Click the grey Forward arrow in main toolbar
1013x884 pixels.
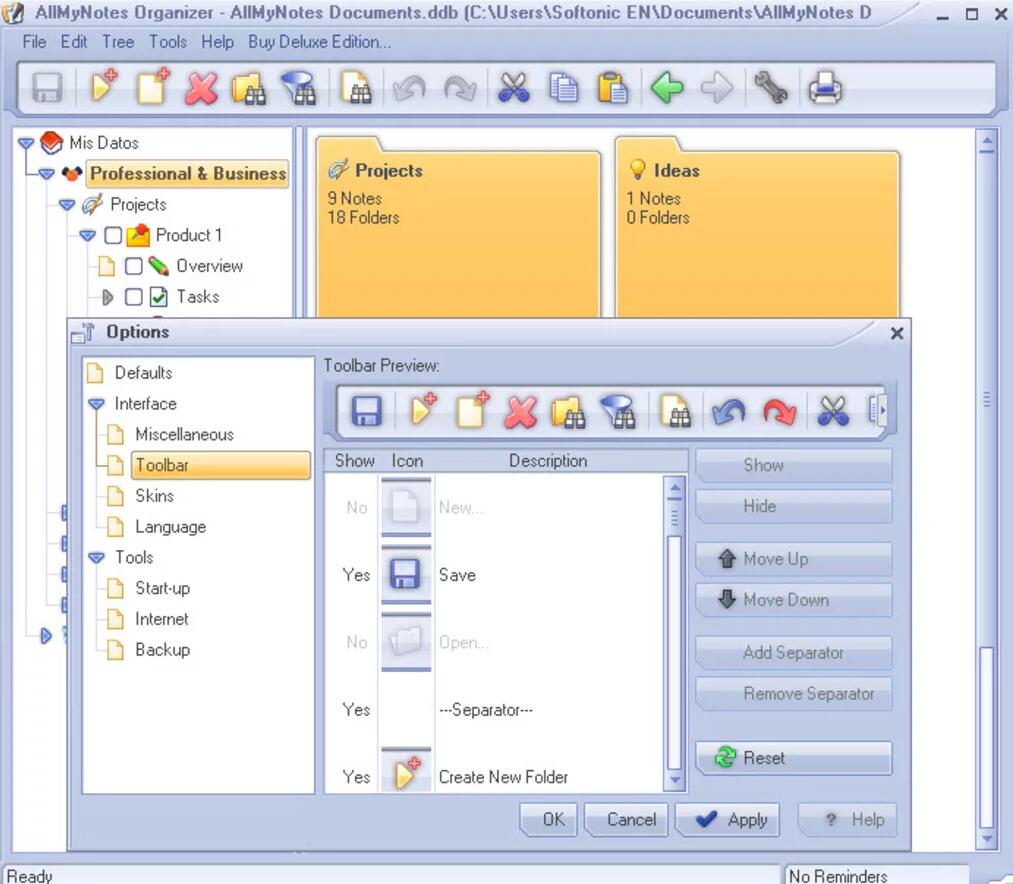pyautogui.click(x=716, y=87)
